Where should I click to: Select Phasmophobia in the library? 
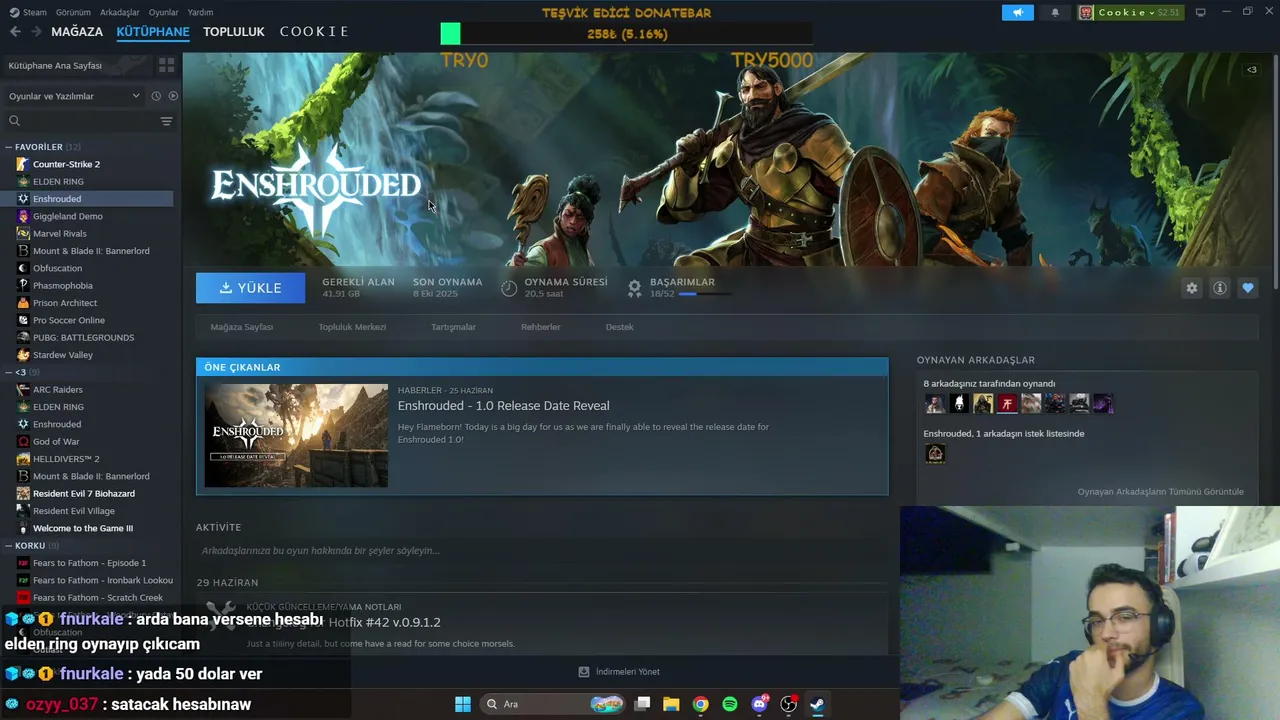63,286
